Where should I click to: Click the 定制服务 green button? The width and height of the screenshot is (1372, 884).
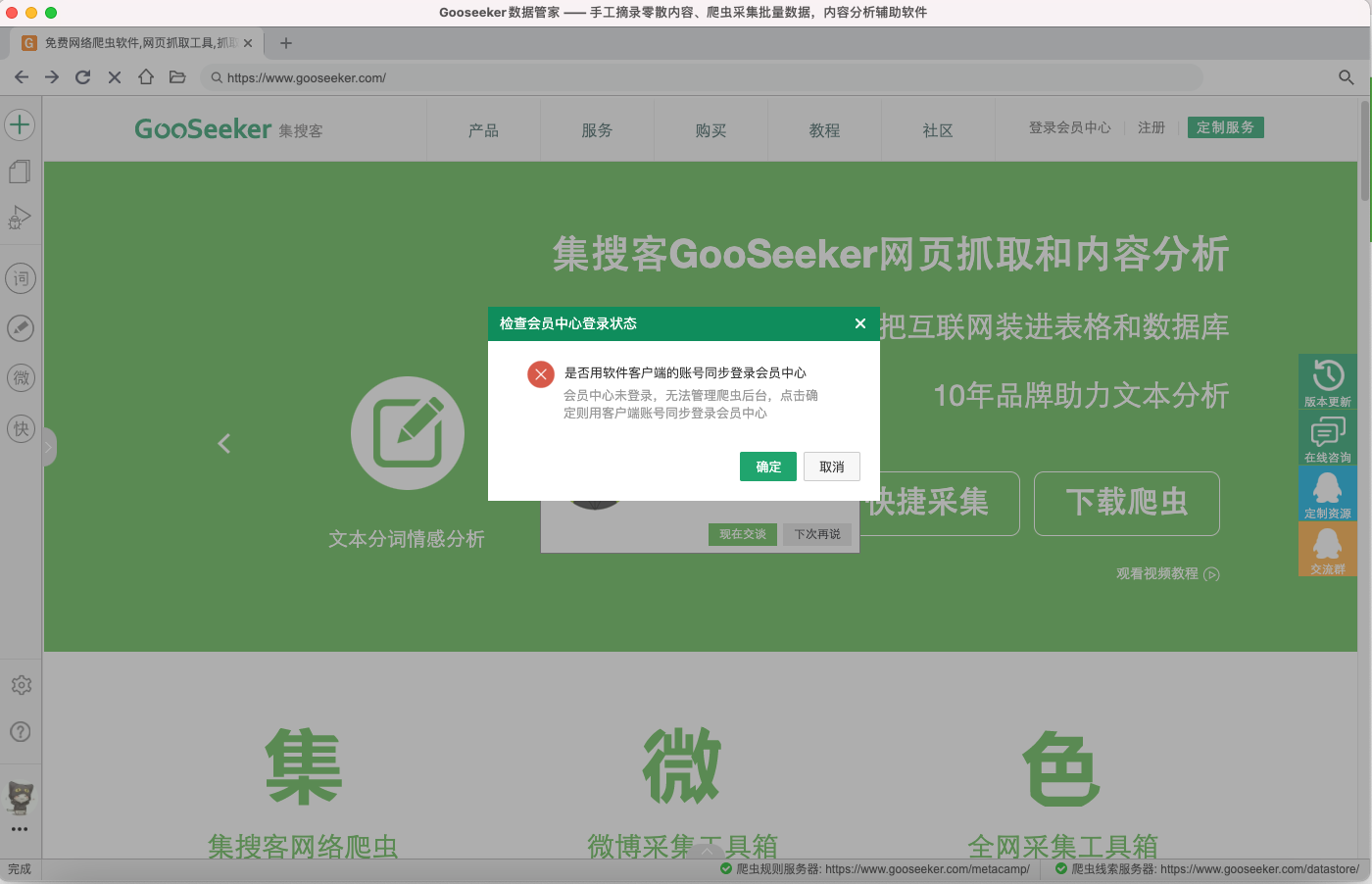coord(1226,127)
